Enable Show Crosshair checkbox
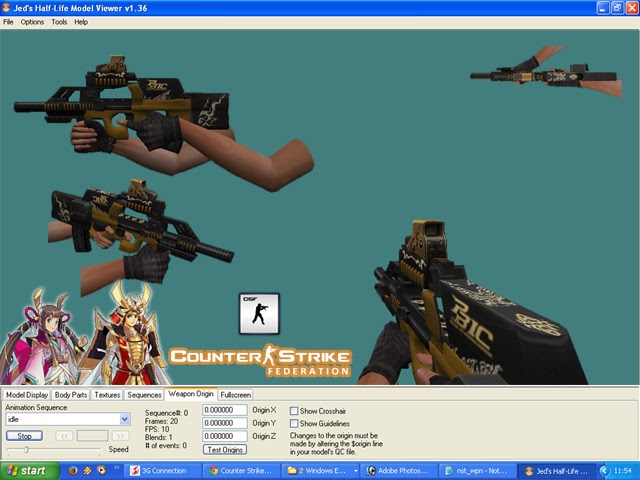This screenshot has height=480, width=640. (x=294, y=411)
